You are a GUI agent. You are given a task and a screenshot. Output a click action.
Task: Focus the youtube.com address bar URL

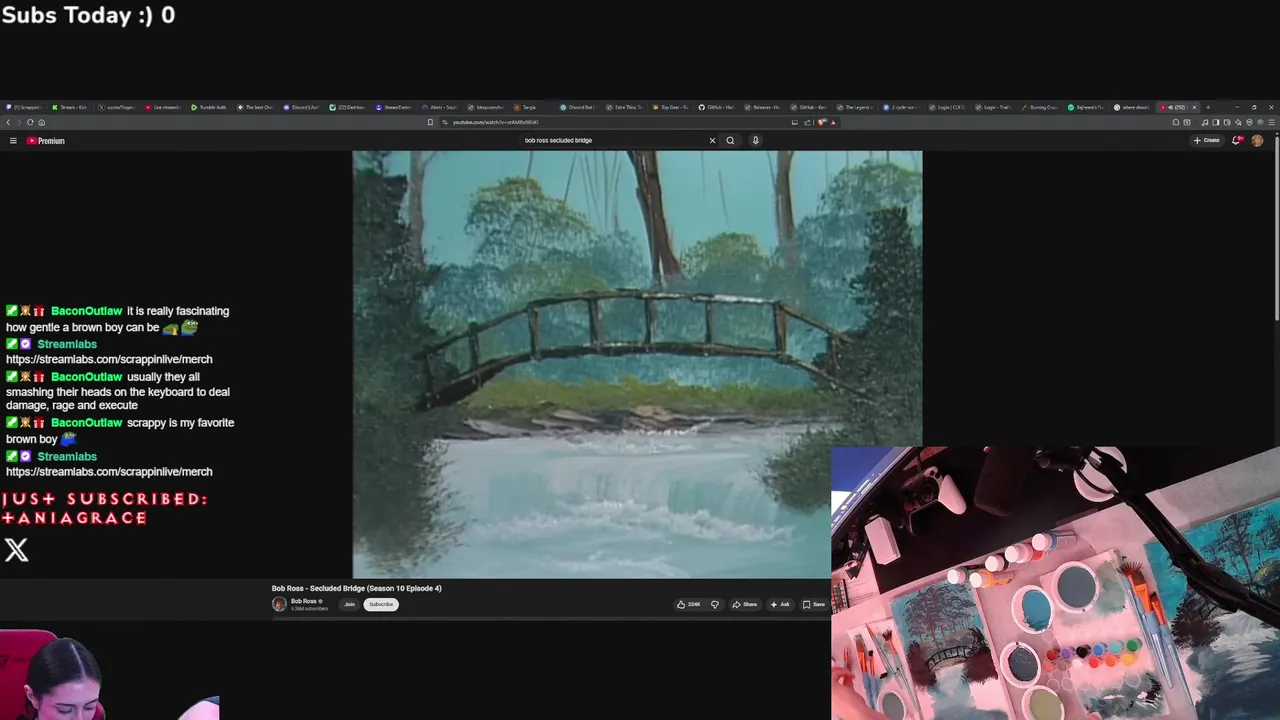[495, 122]
